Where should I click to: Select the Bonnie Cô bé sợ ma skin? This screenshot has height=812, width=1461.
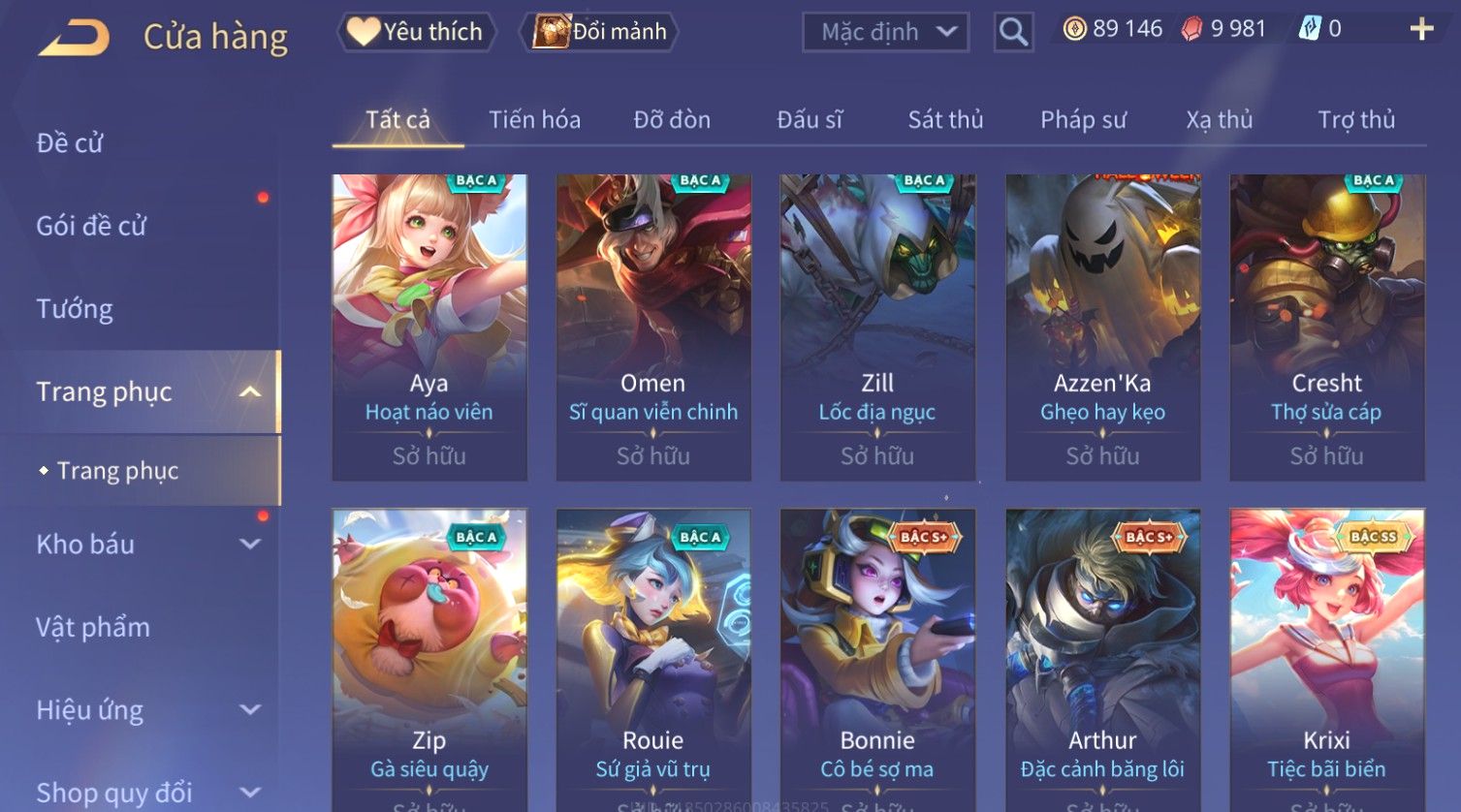point(877,661)
